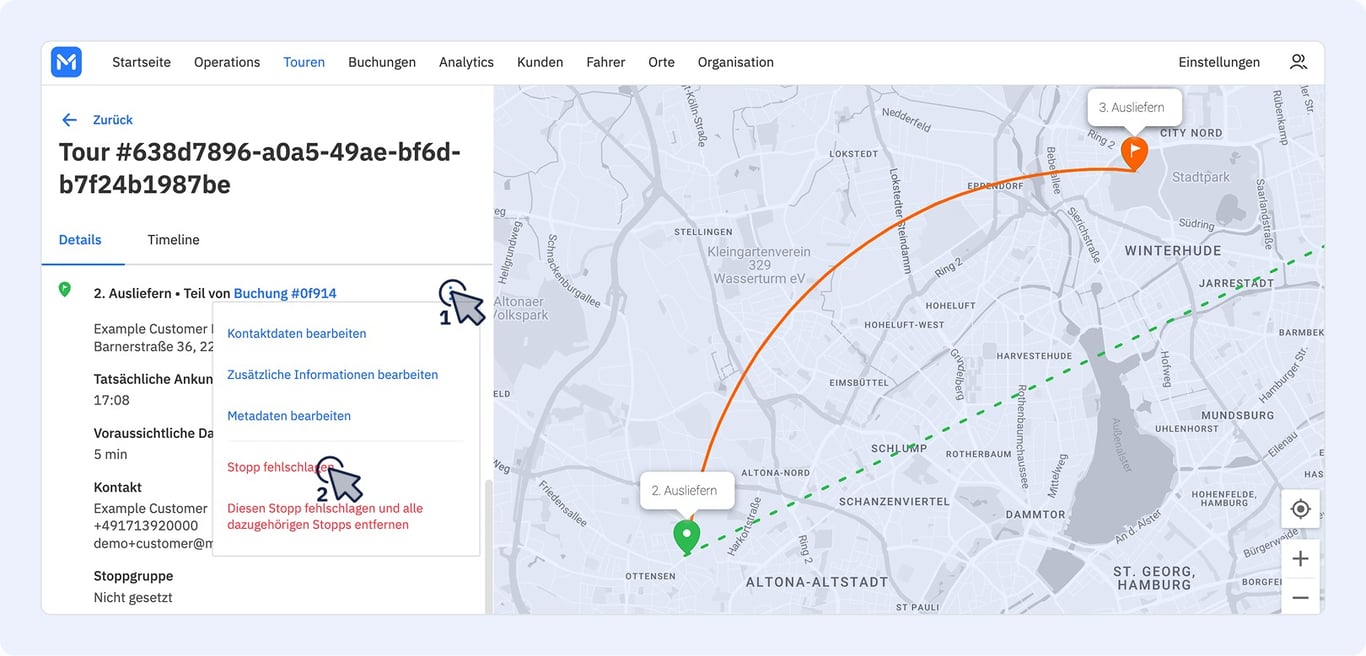
Task: Open the Organisation nav item
Action: 736,62
